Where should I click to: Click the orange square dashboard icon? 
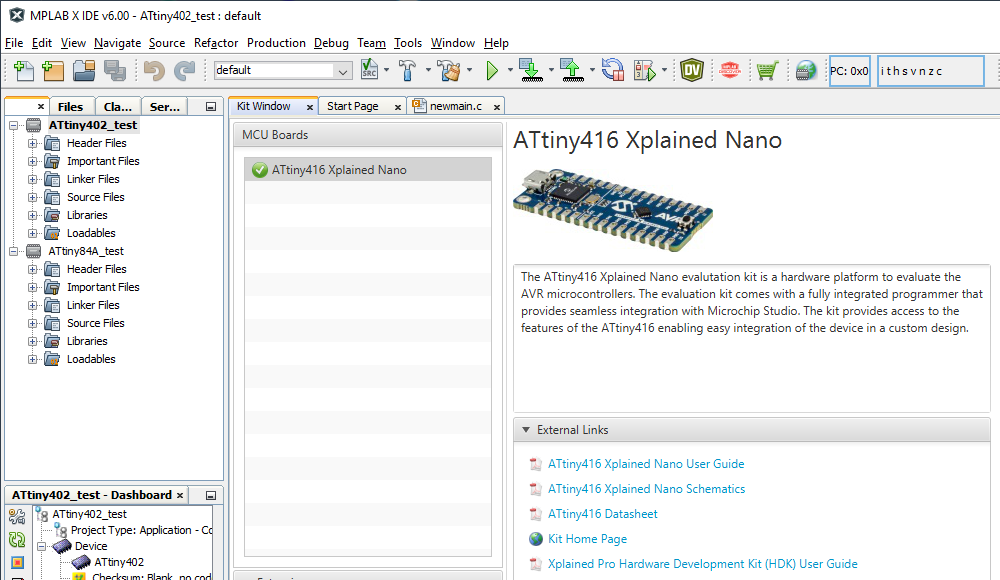click(x=17, y=563)
